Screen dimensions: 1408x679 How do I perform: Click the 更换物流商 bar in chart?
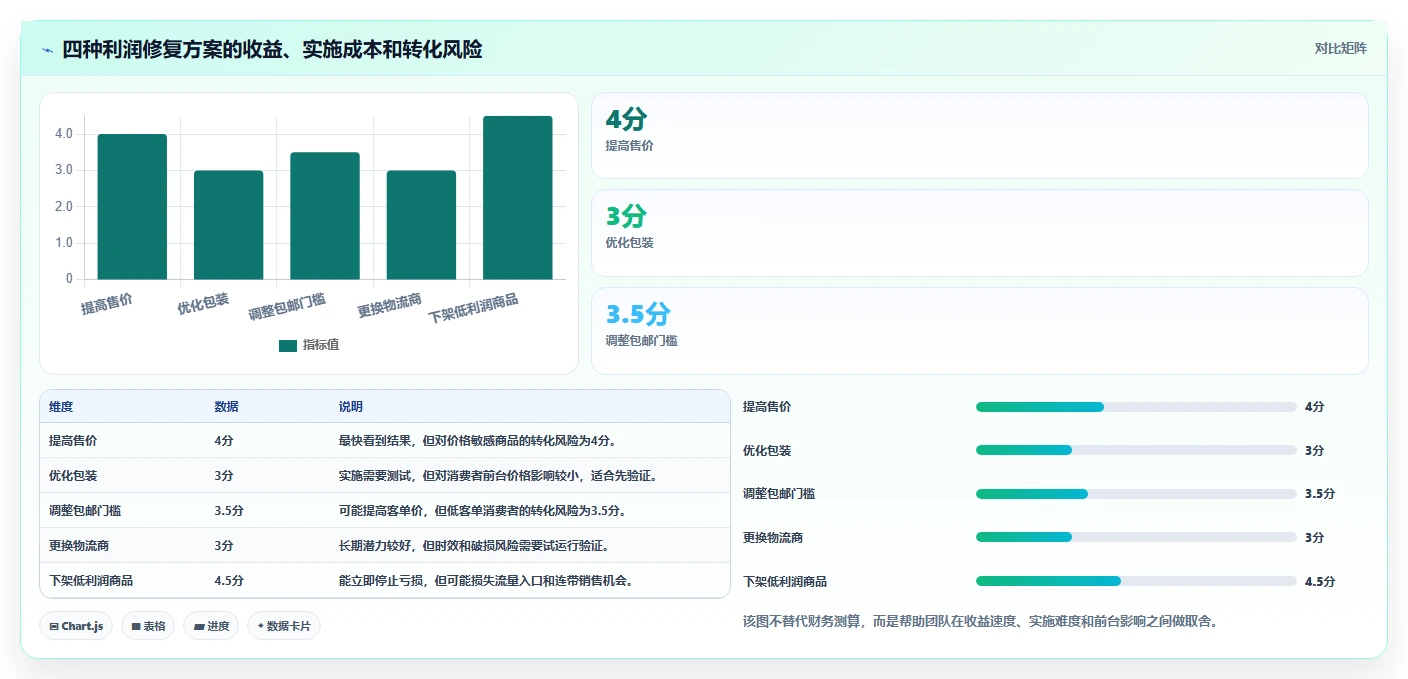tap(421, 225)
